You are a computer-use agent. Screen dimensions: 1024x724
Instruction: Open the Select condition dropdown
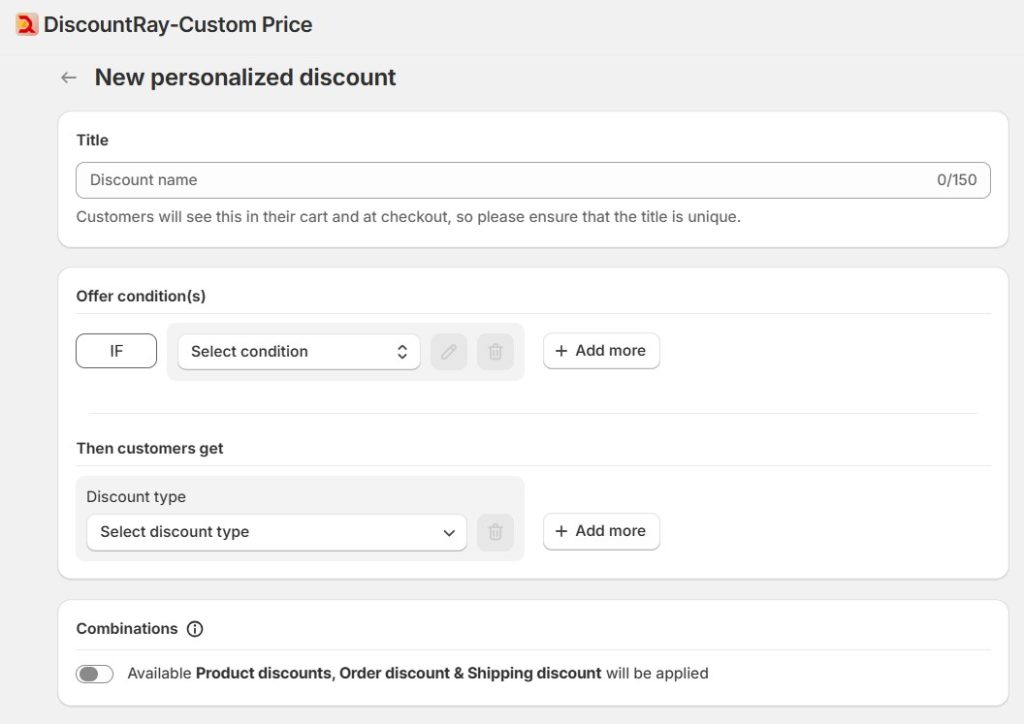298,351
